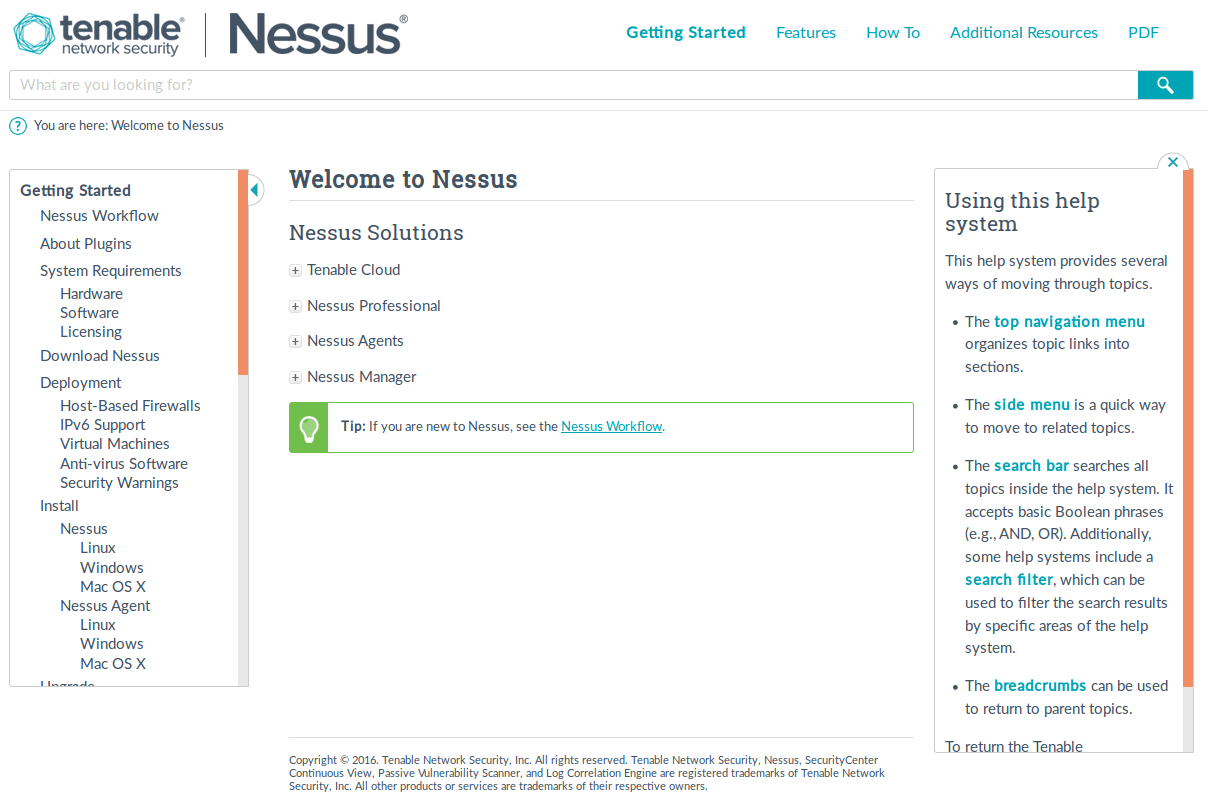
Task: Open the How To menu item
Action: click(x=892, y=32)
